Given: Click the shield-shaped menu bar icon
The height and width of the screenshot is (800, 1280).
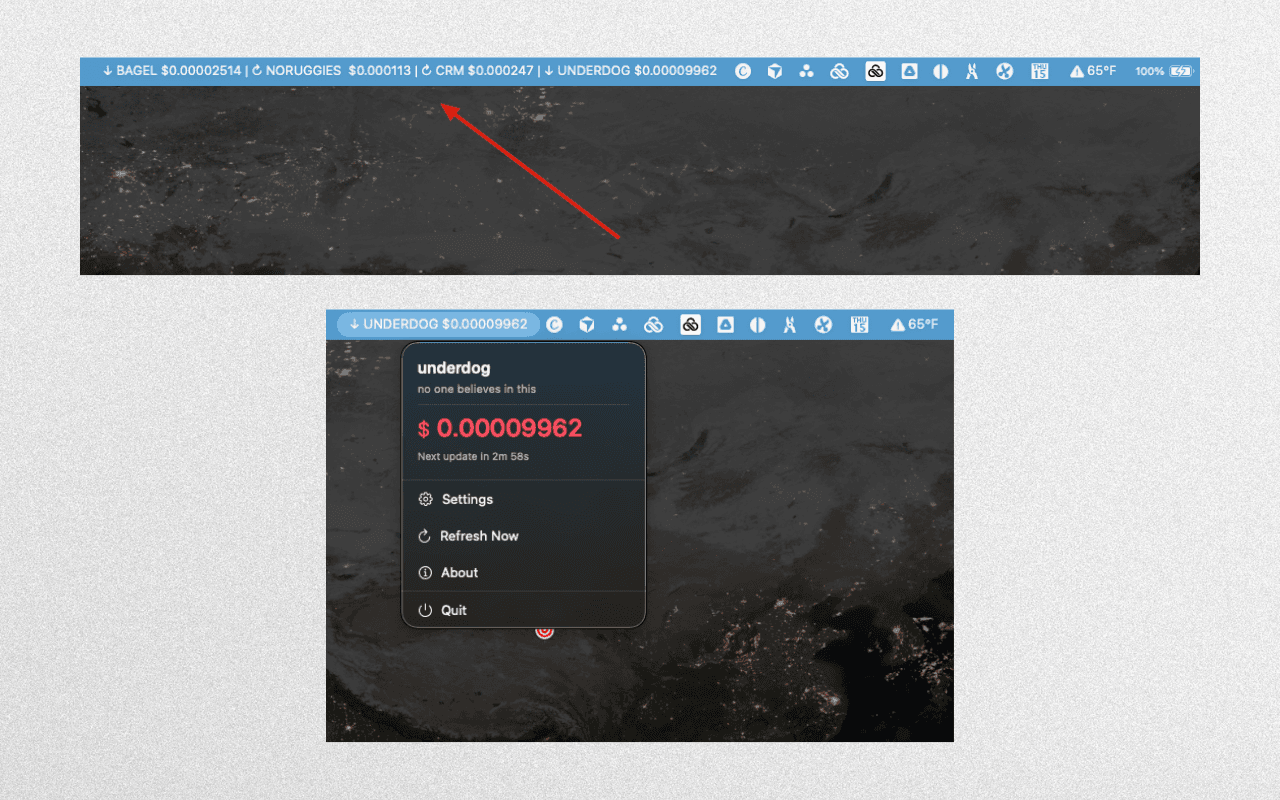Looking at the screenshot, I should click(x=775, y=71).
